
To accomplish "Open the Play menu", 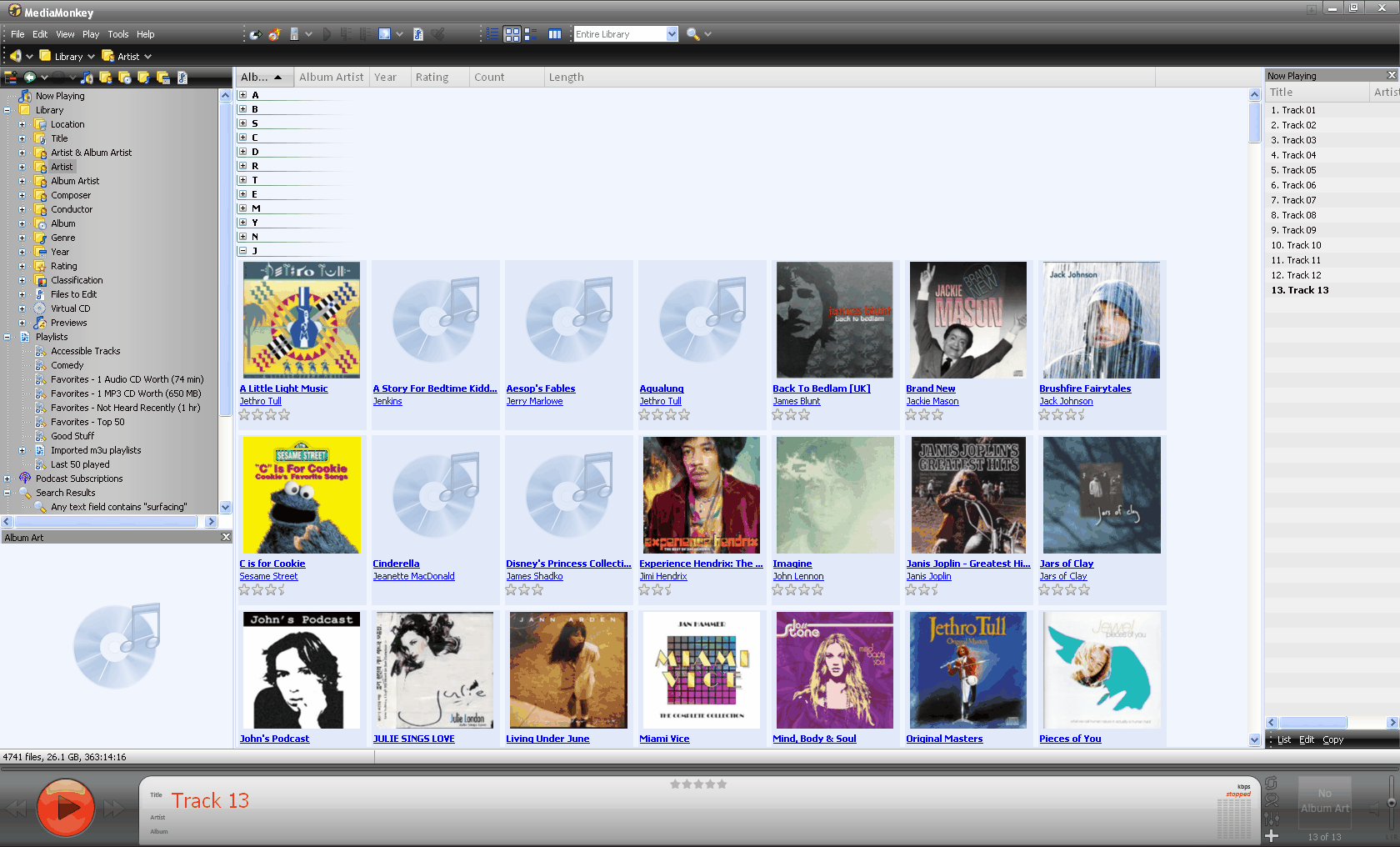I will click(x=90, y=34).
